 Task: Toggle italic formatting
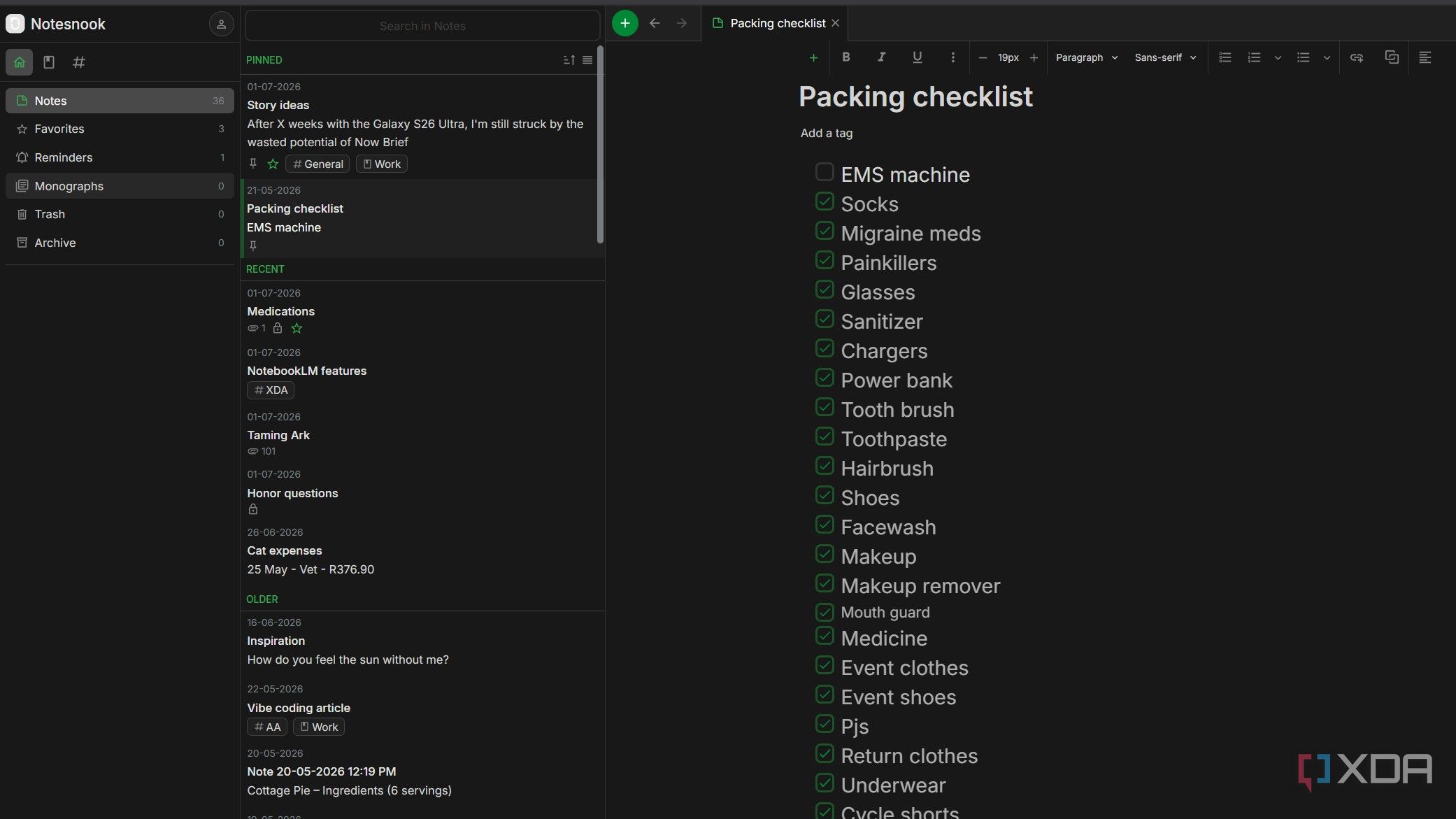[881, 57]
